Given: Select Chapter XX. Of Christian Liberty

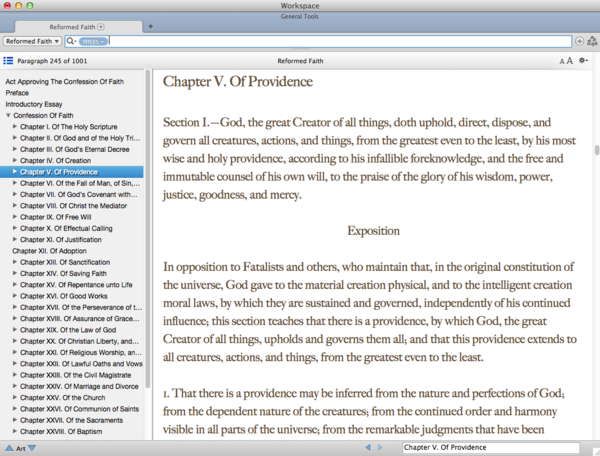Looking at the screenshot, I should pyautogui.click(x=79, y=341).
